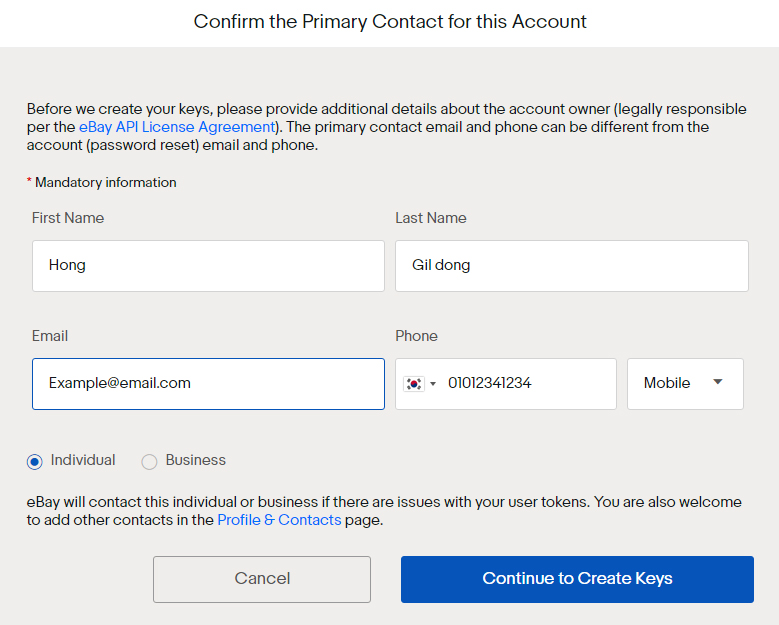Expand the country code arrow beside the flag
Image resolution: width=779 pixels, height=625 pixels.
coord(433,384)
